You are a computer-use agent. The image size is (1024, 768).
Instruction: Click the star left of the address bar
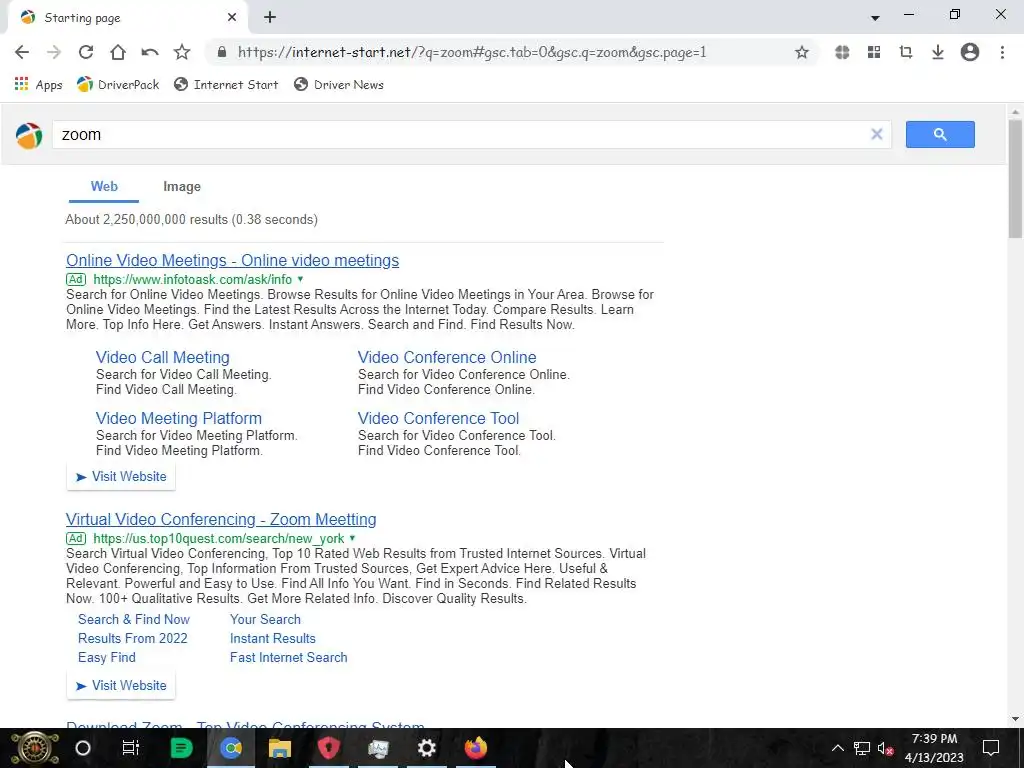[x=182, y=52]
